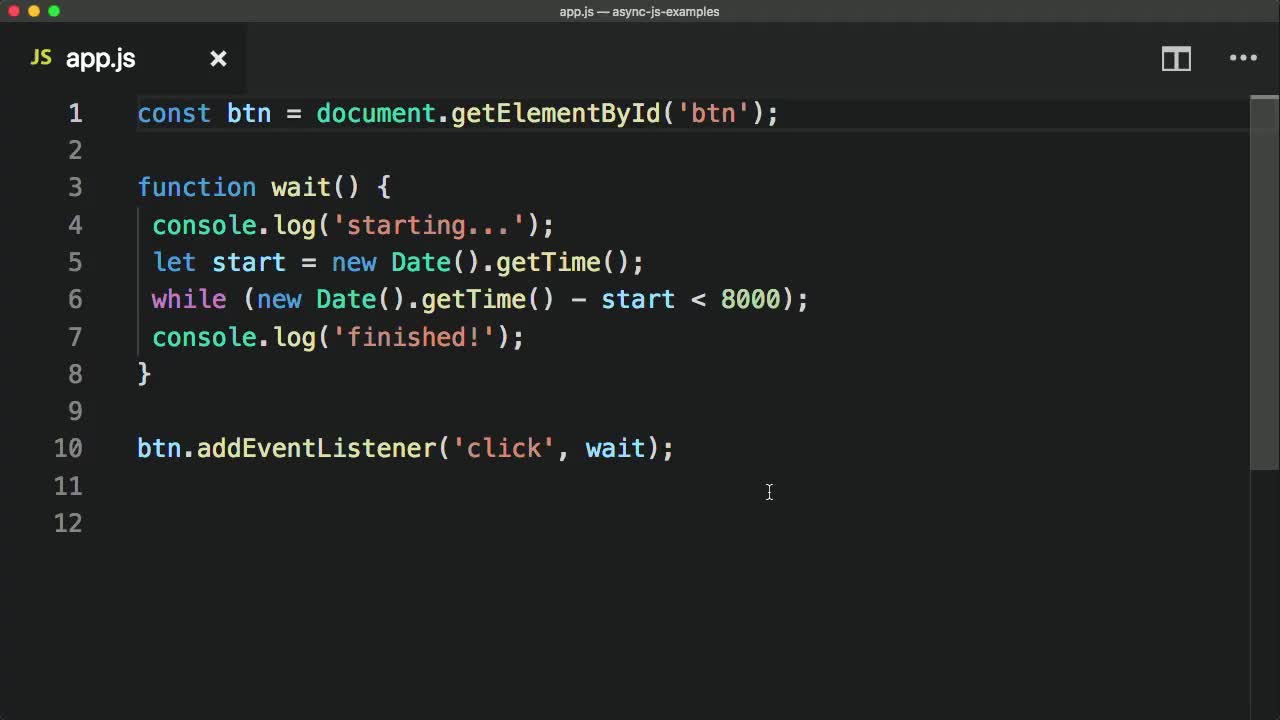Place cursor on the wait function name
This screenshot has height=720, width=1280.
click(299, 187)
